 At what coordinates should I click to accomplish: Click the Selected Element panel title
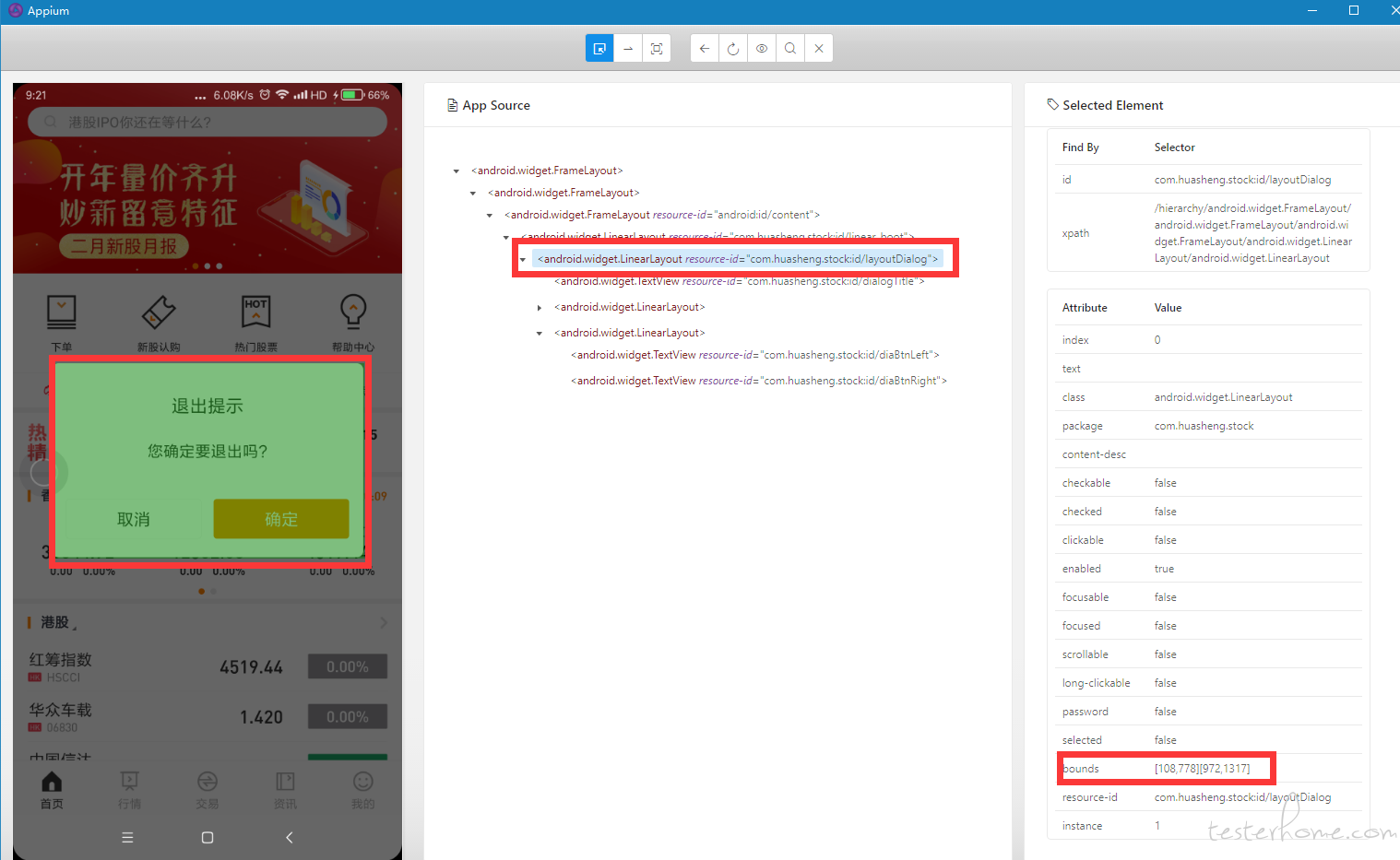pos(1112,105)
